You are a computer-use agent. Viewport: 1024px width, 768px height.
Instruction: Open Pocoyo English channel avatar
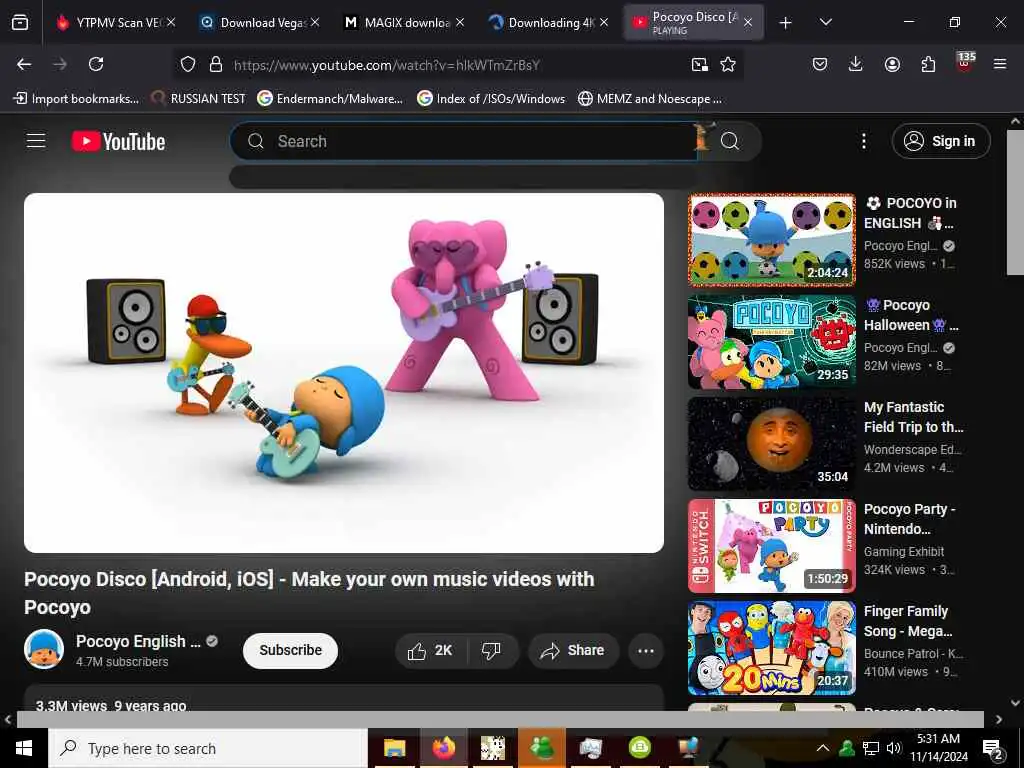[44, 650]
